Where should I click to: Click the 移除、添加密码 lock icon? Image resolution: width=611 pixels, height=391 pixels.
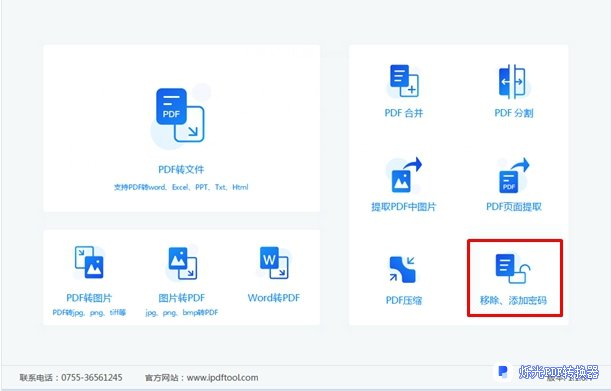(x=513, y=268)
